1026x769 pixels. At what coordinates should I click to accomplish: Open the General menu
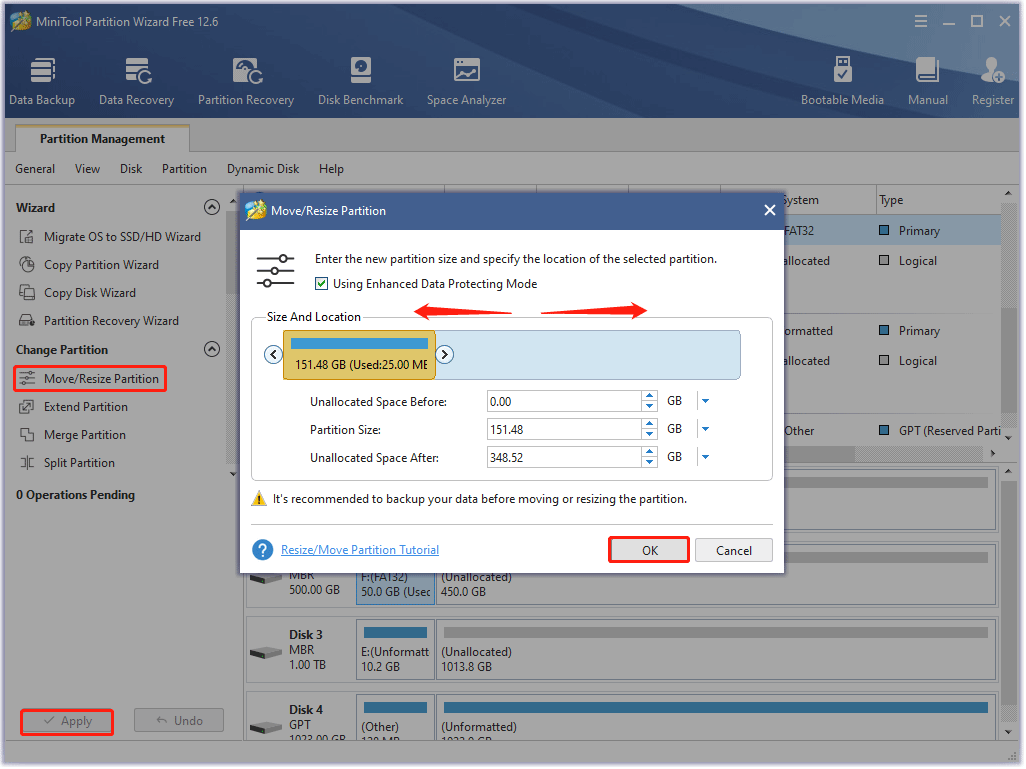coord(35,169)
